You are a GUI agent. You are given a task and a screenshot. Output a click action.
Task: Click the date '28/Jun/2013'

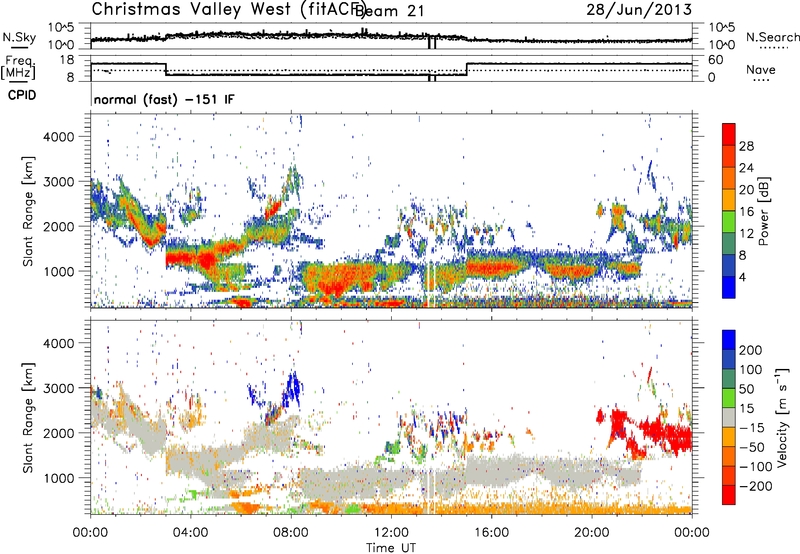pos(639,10)
